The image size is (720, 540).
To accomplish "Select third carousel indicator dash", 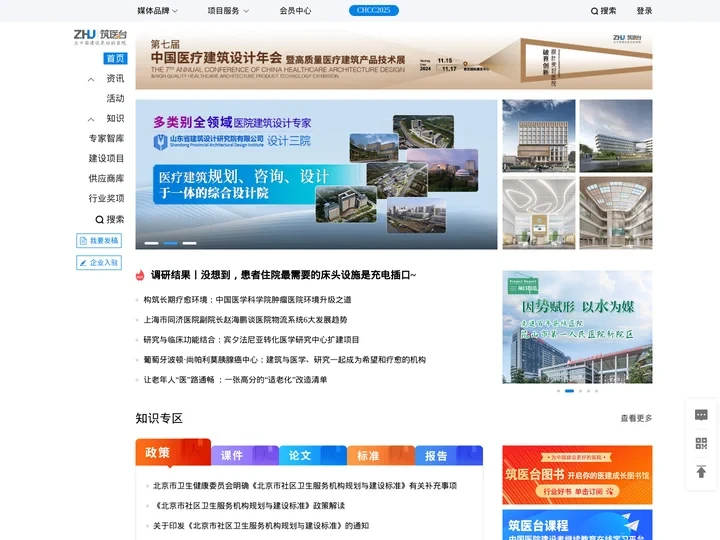I will (x=189, y=243).
